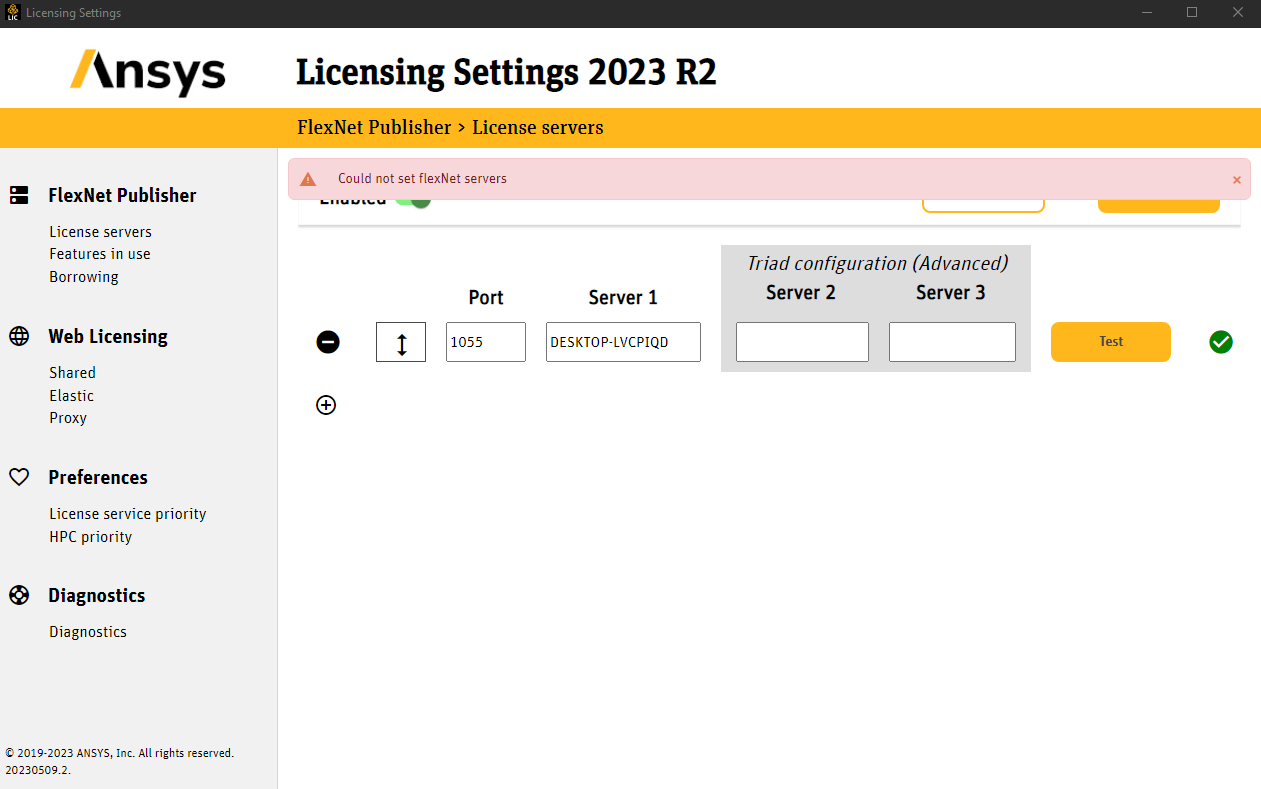Click the reorder up-down arrow control
This screenshot has height=789, width=1261.
(401, 342)
